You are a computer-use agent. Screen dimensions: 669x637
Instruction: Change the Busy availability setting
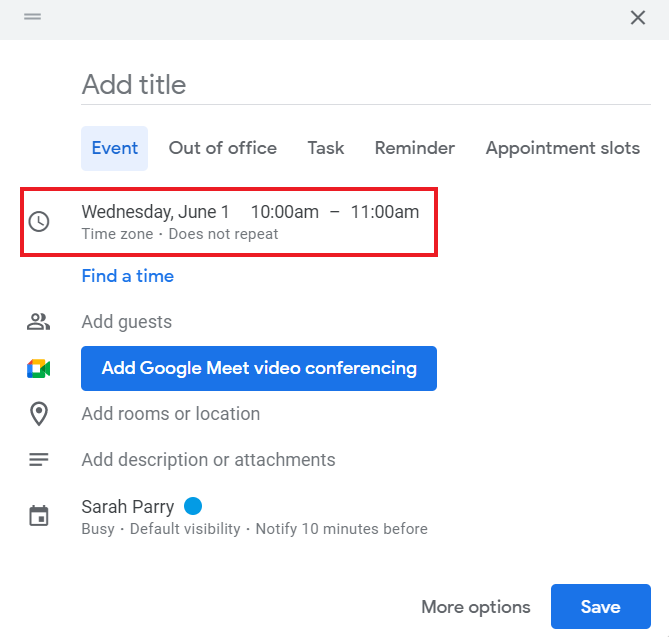[x=98, y=529]
